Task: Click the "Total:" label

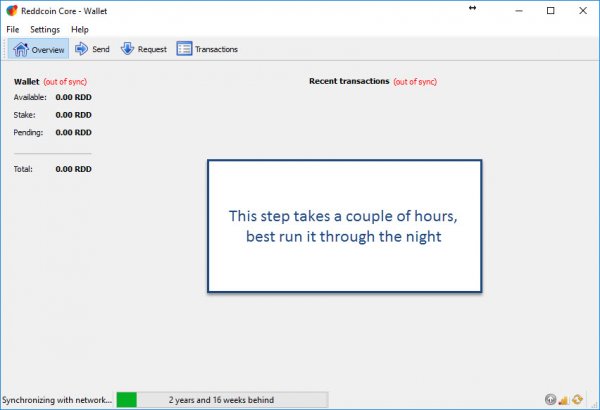Action: coord(23,169)
